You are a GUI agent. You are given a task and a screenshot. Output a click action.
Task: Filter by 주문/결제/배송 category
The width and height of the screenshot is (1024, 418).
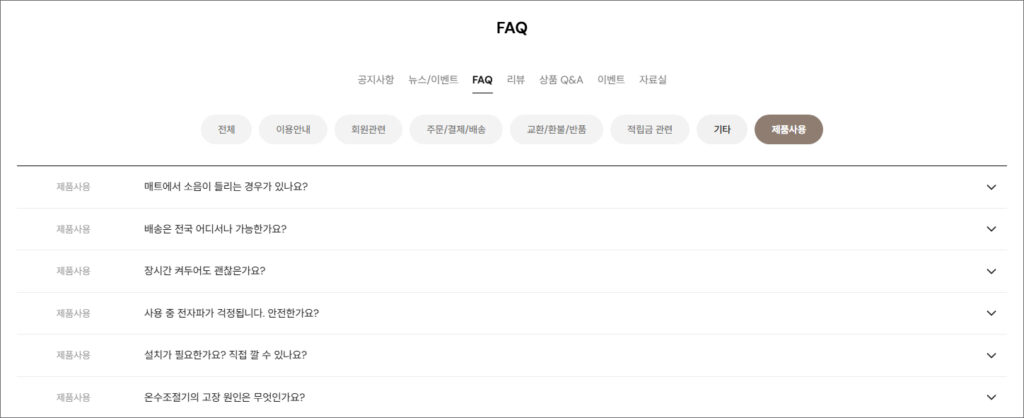pos(456,130)
